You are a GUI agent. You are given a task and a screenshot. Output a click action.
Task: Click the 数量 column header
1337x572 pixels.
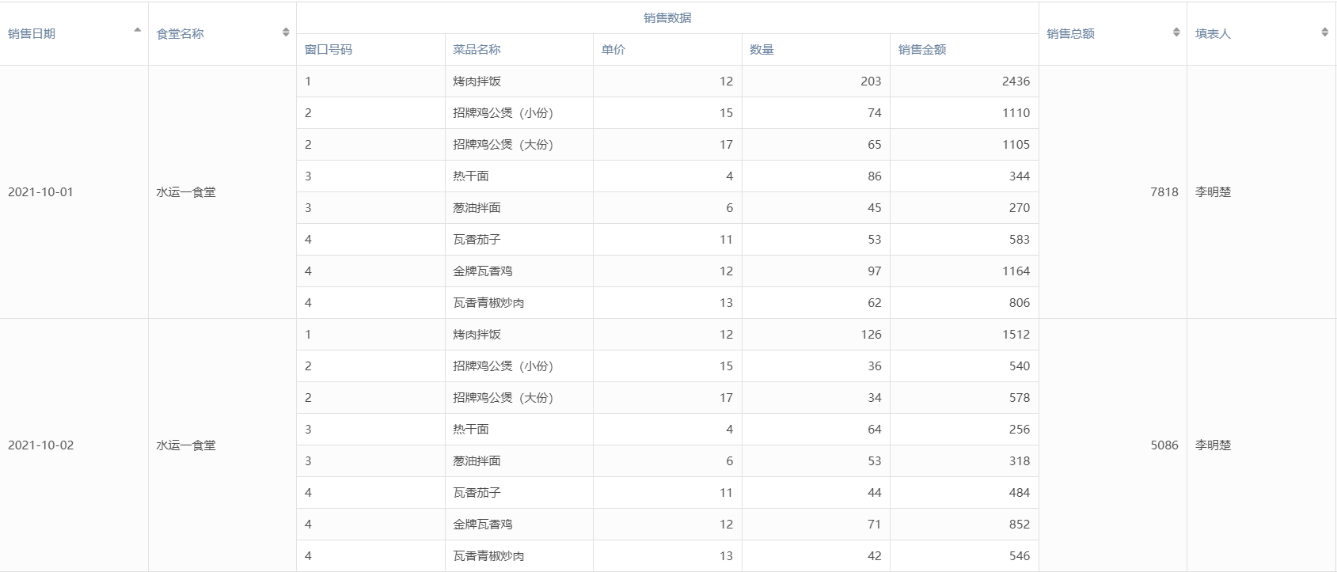click(762, 50)
